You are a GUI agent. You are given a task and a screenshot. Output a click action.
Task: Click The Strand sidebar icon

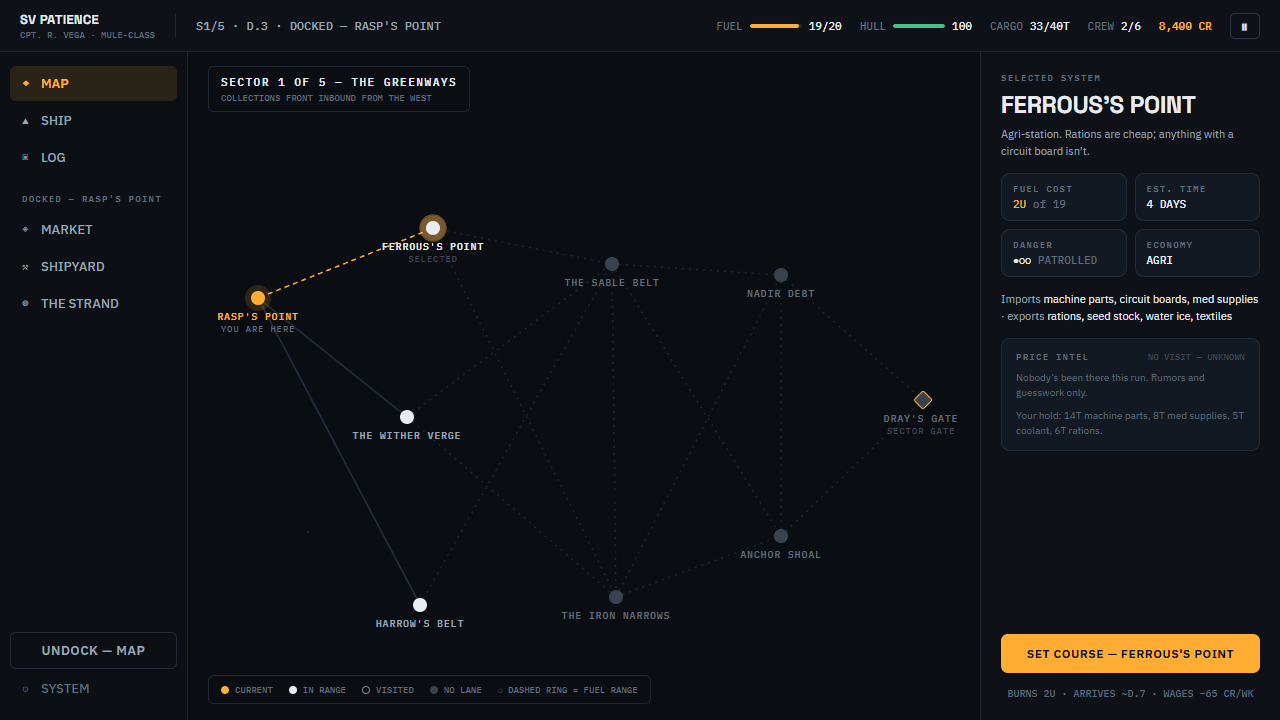pyautogui.click(x=26, y=303)
